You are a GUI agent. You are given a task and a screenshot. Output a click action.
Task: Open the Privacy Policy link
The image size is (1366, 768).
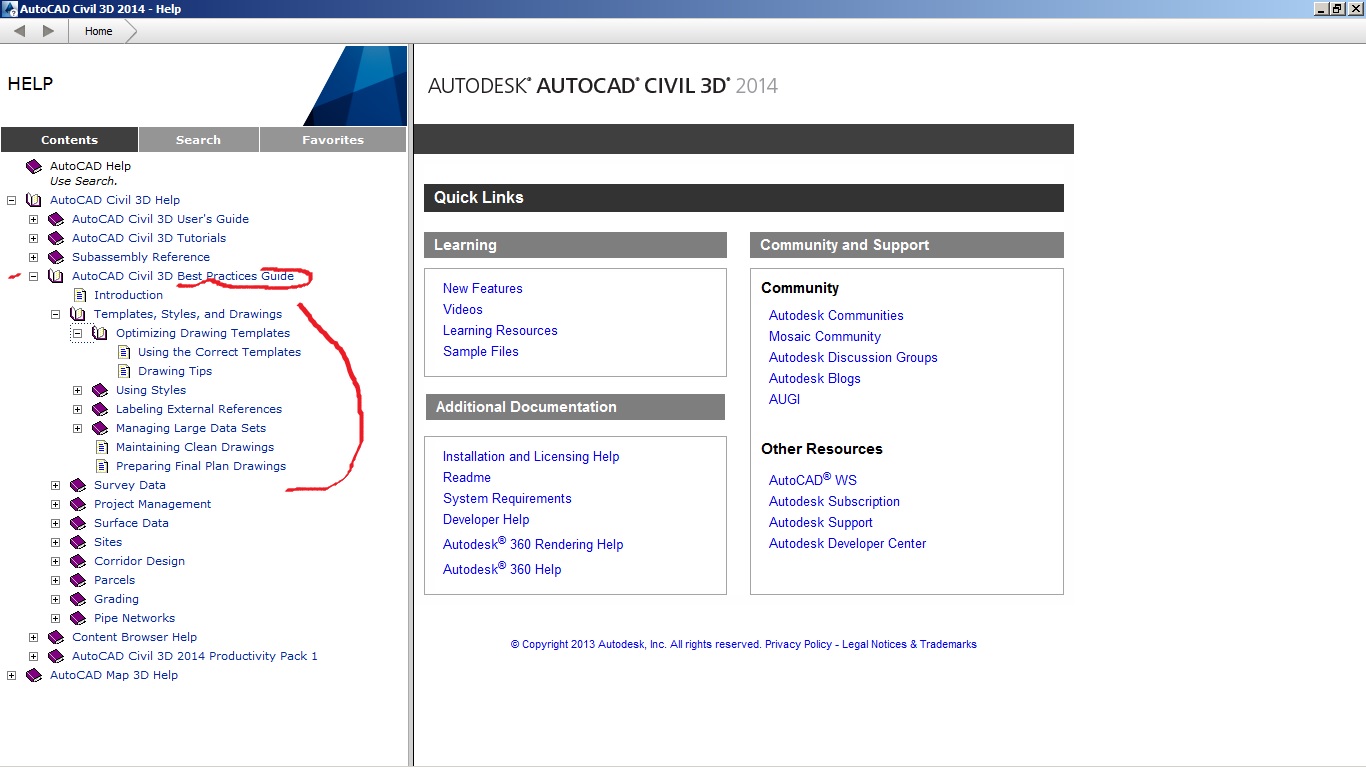798,644
